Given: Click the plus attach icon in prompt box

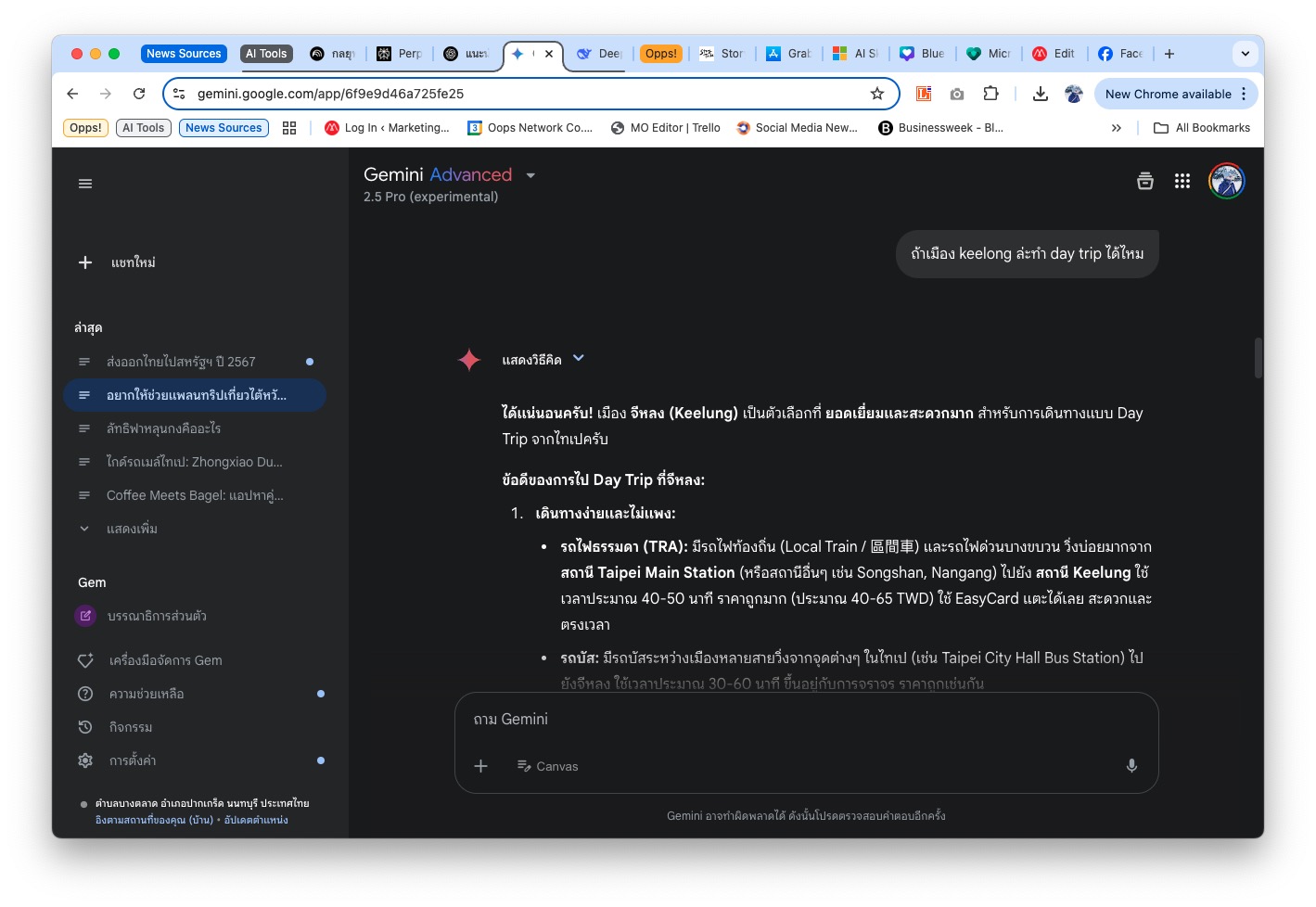Looking at the screenshot, I should tap(480, 766).
